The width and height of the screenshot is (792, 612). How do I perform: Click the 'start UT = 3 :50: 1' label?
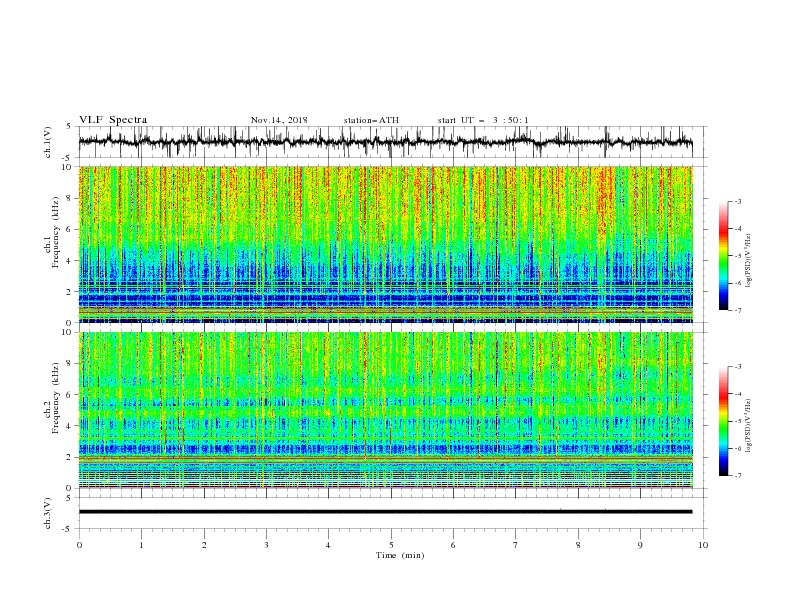click(483, 120)
